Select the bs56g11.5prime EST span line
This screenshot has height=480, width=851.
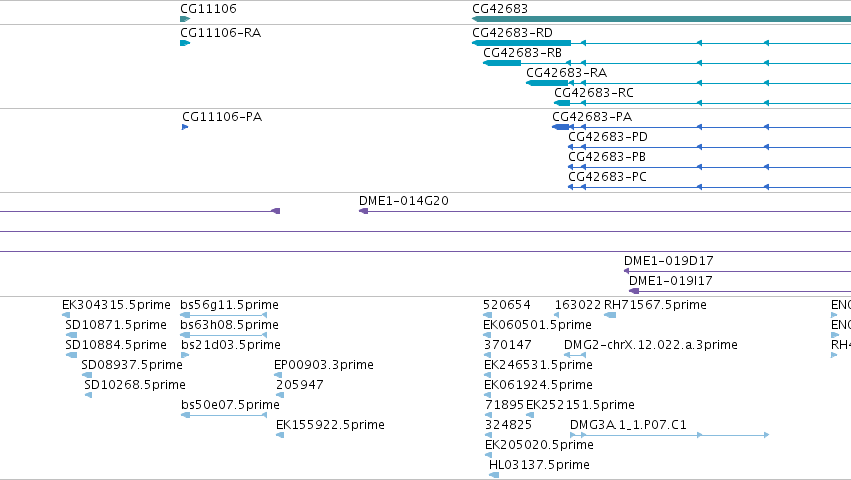click(224, 315)
